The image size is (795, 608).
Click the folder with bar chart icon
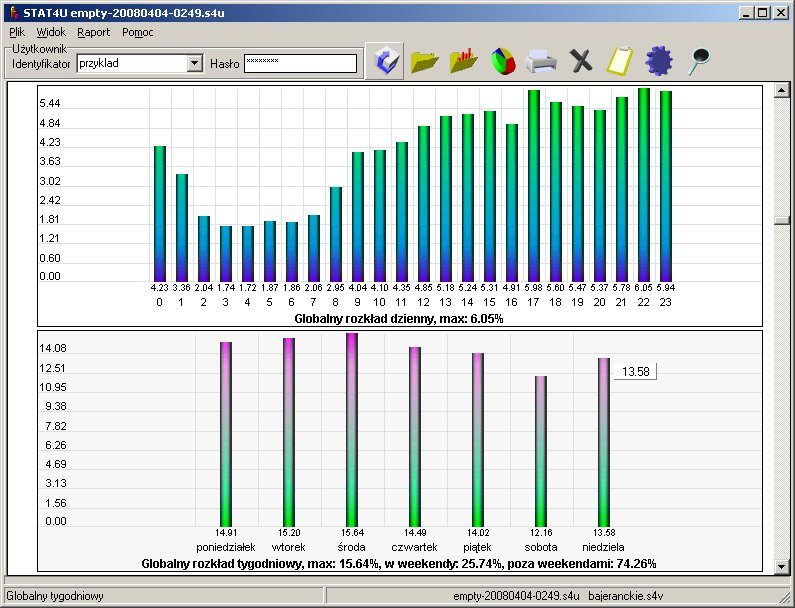[x=463, y=61]
